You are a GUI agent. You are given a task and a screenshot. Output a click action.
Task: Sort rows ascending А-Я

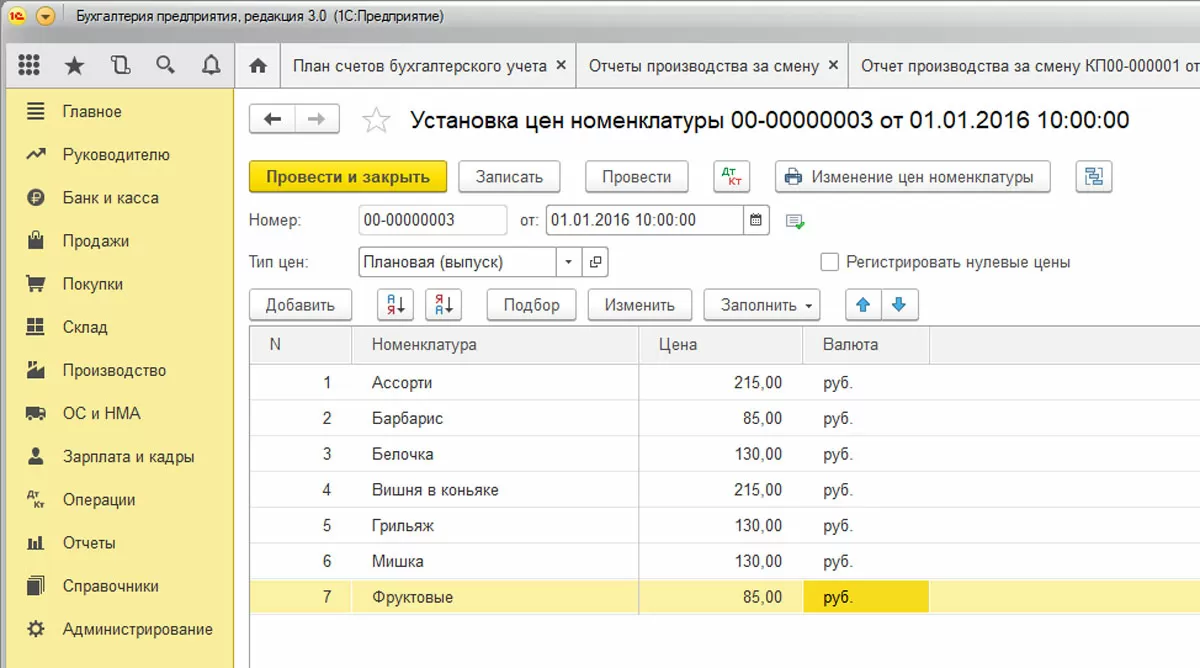pos(395,305)
